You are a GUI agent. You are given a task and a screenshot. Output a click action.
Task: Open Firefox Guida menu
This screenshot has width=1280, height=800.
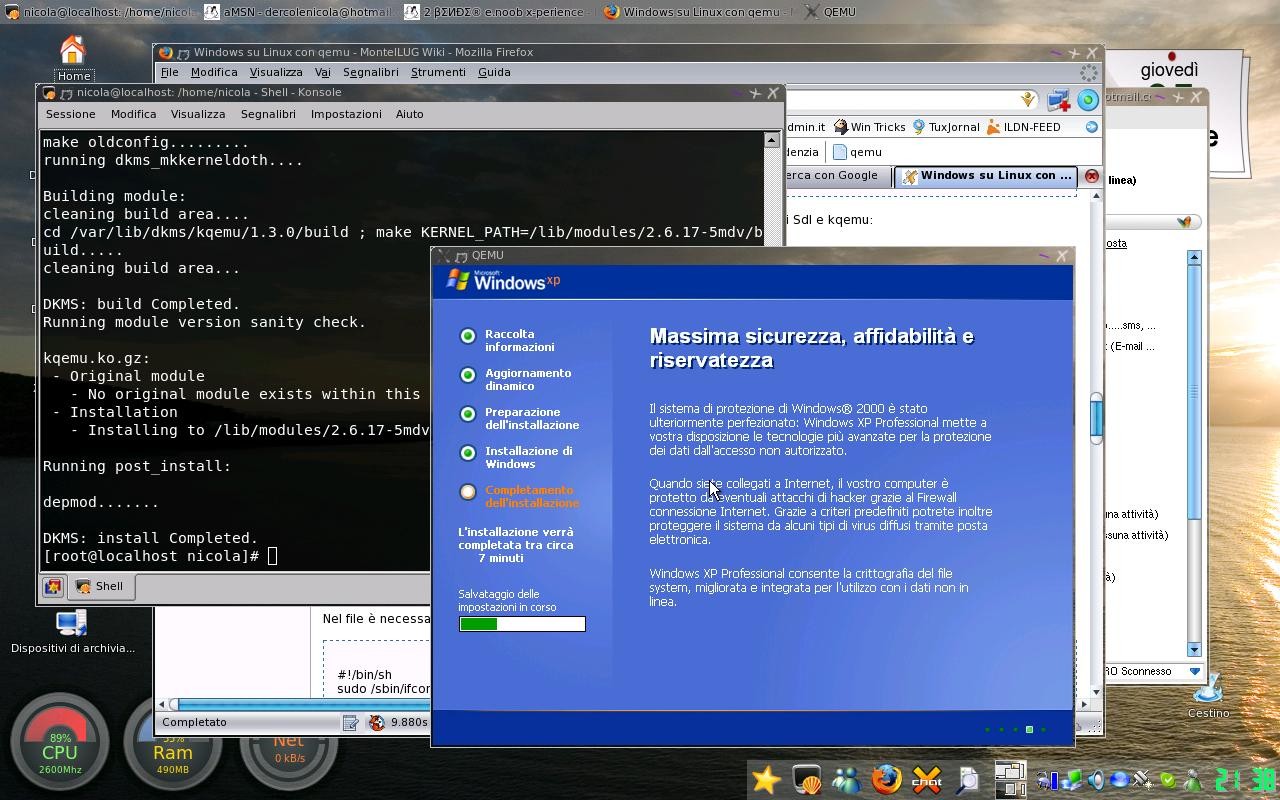pos(494,72)
